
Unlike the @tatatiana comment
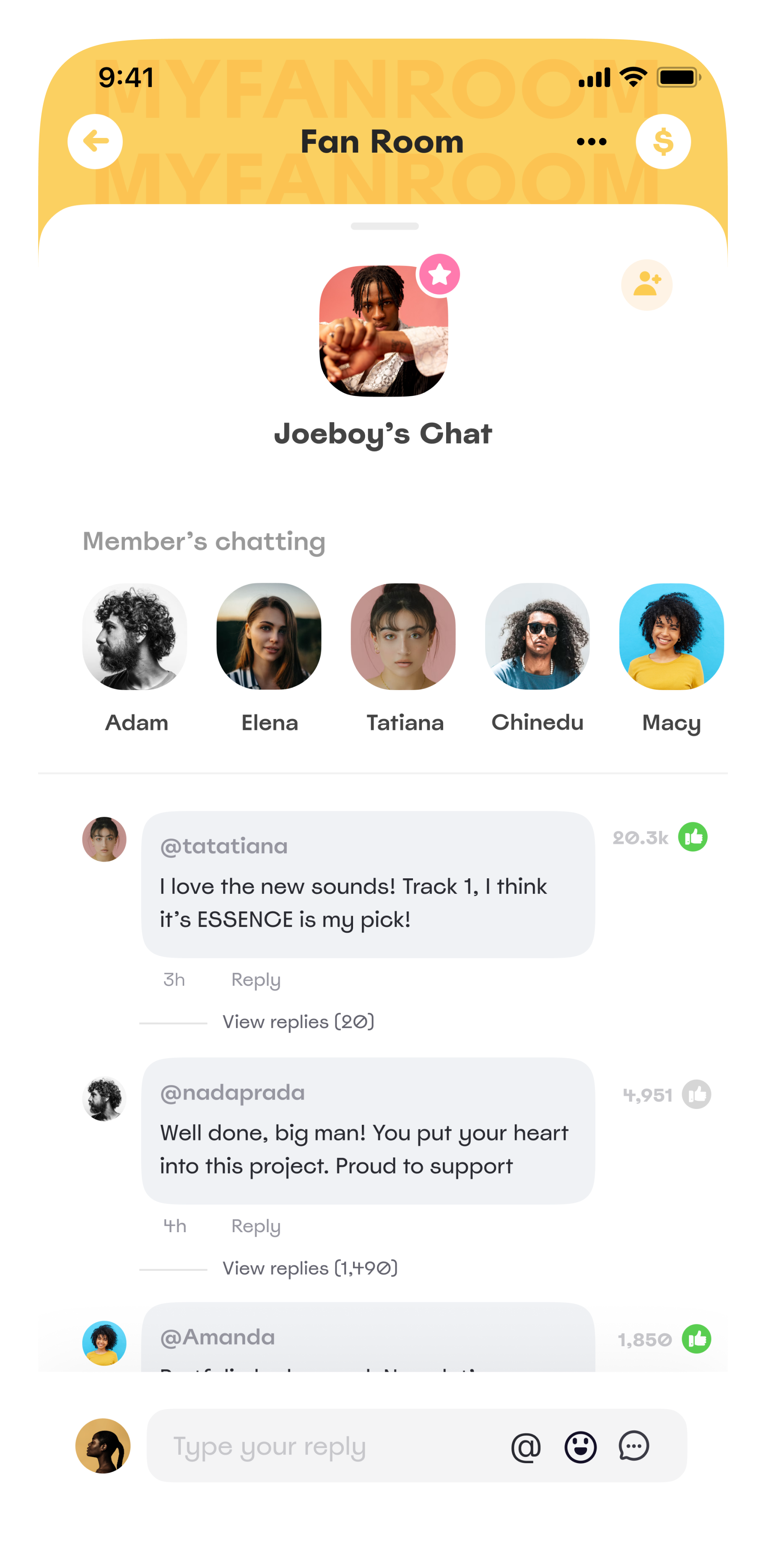coord(693,837)
